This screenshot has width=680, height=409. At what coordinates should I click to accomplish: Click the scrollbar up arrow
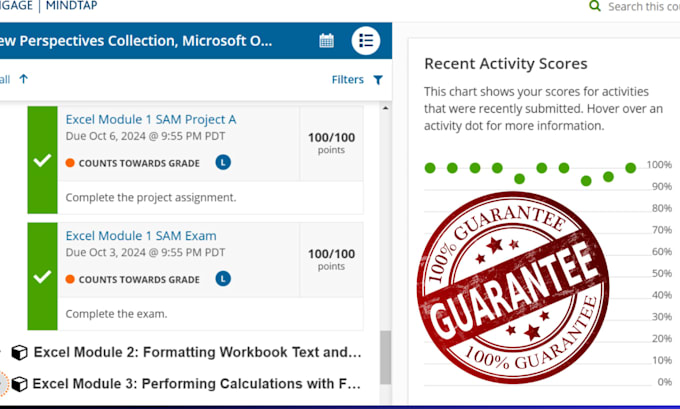tap(385, 108)
